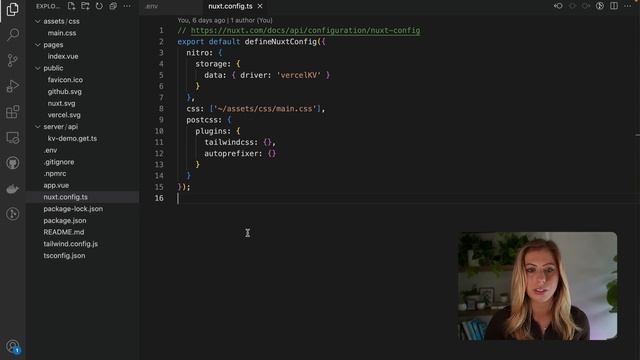The height and width of the screenshot is (360, 640).
Task: Open the Docker whale icon
Action: click(x=13, y=189)
